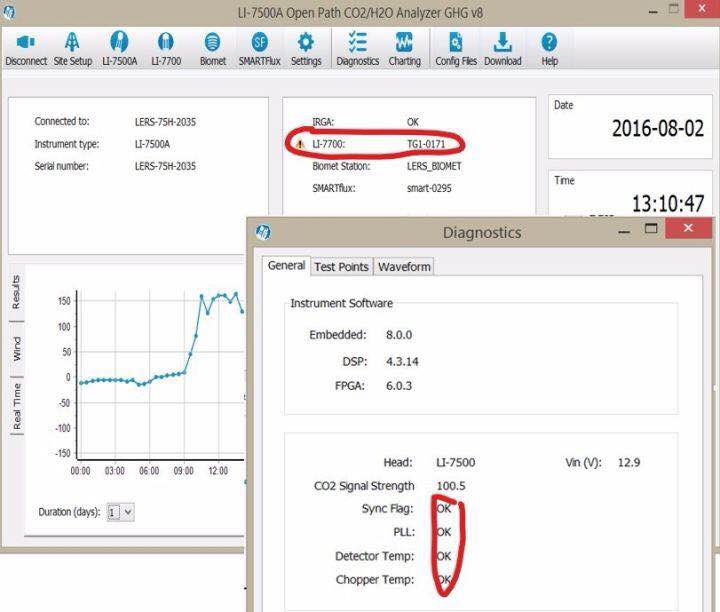Select the Results vertical tab
This screenshot has height=612, width=720.
[16, 292]
